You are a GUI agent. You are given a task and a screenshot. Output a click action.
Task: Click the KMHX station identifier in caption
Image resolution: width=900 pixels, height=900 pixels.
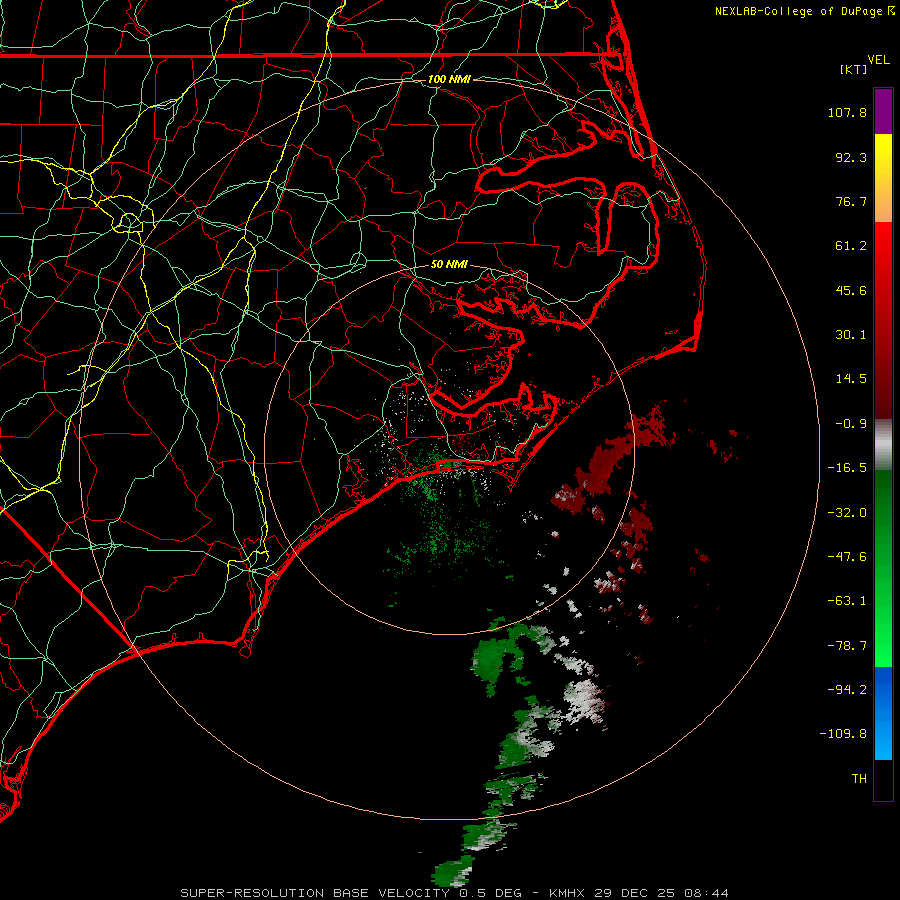coord(568,893)
